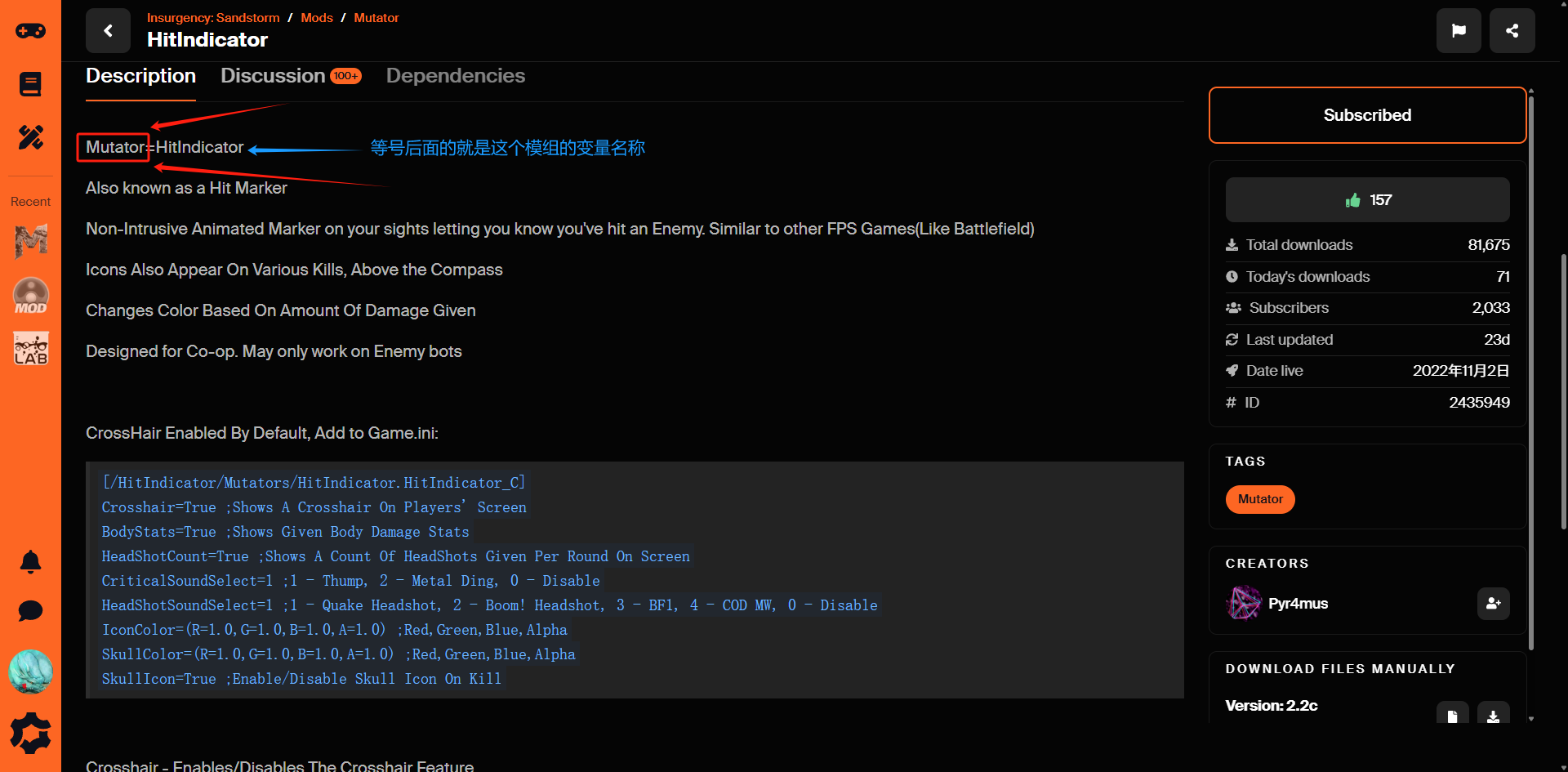Viewport: 1568px width, 772px height.
Task: Go to the Insurgency: Sandstorm breadcrumb link
Action: 213,18
